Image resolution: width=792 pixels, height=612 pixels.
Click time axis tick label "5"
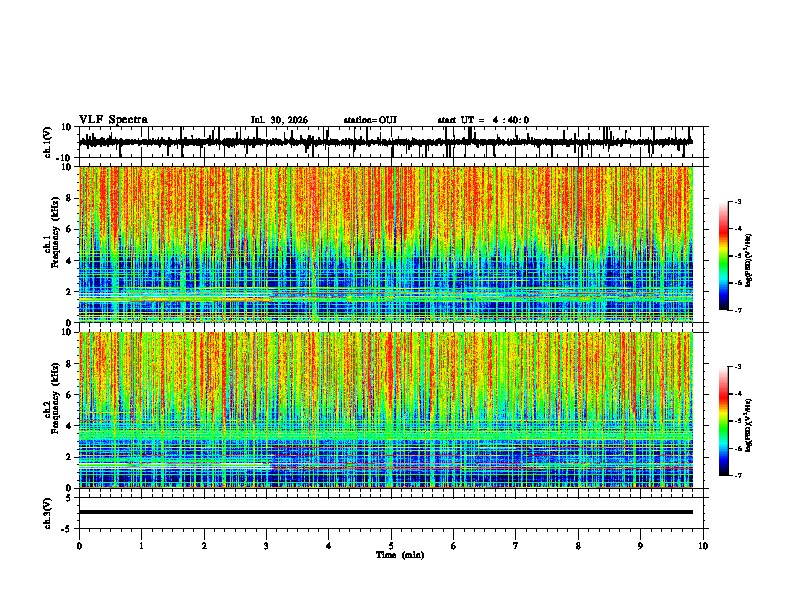391,546
